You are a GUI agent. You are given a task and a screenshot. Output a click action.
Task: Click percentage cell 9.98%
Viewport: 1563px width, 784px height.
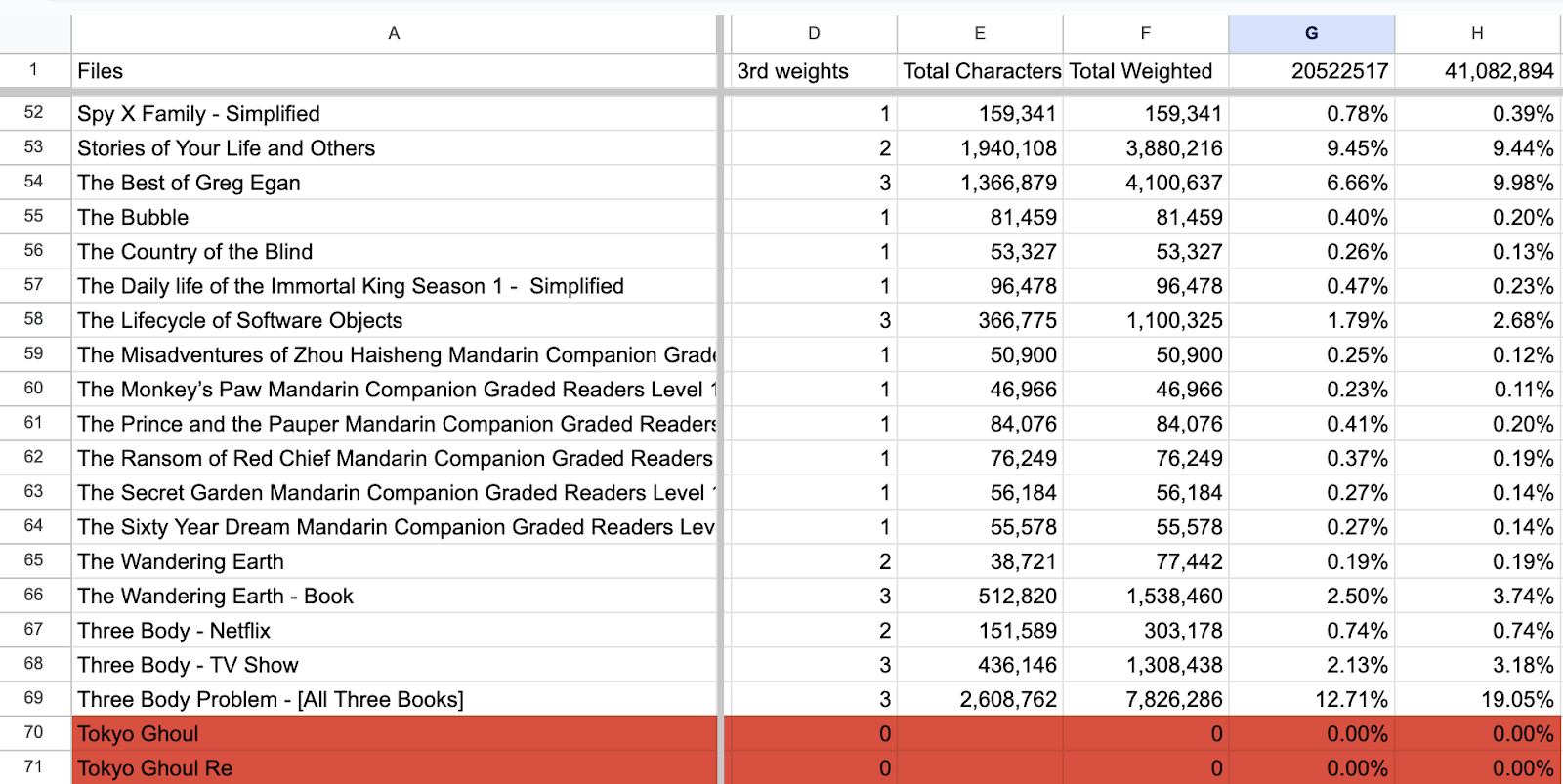1478,183
